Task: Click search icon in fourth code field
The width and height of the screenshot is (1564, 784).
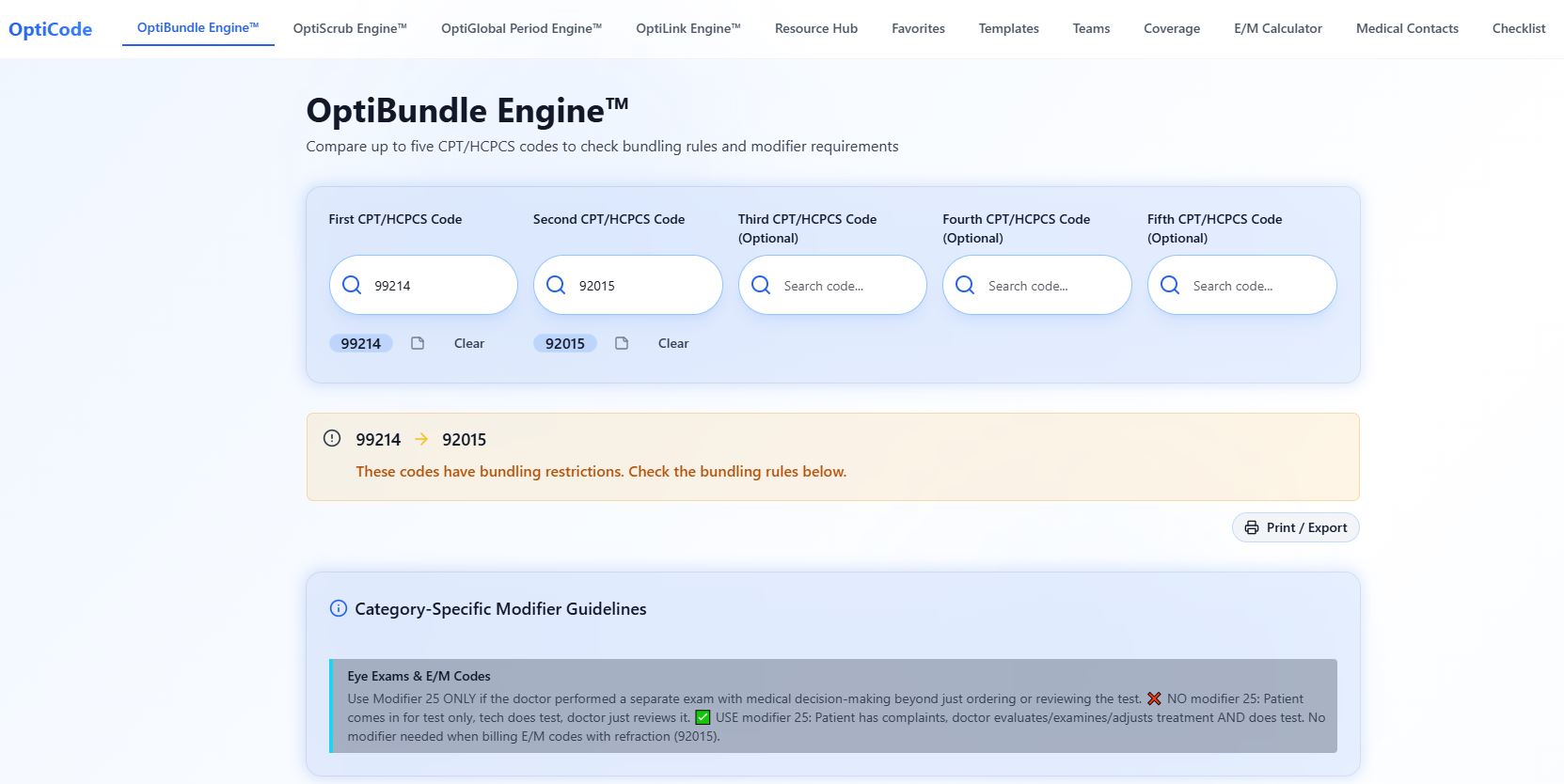Action: [x=965, y=285]
